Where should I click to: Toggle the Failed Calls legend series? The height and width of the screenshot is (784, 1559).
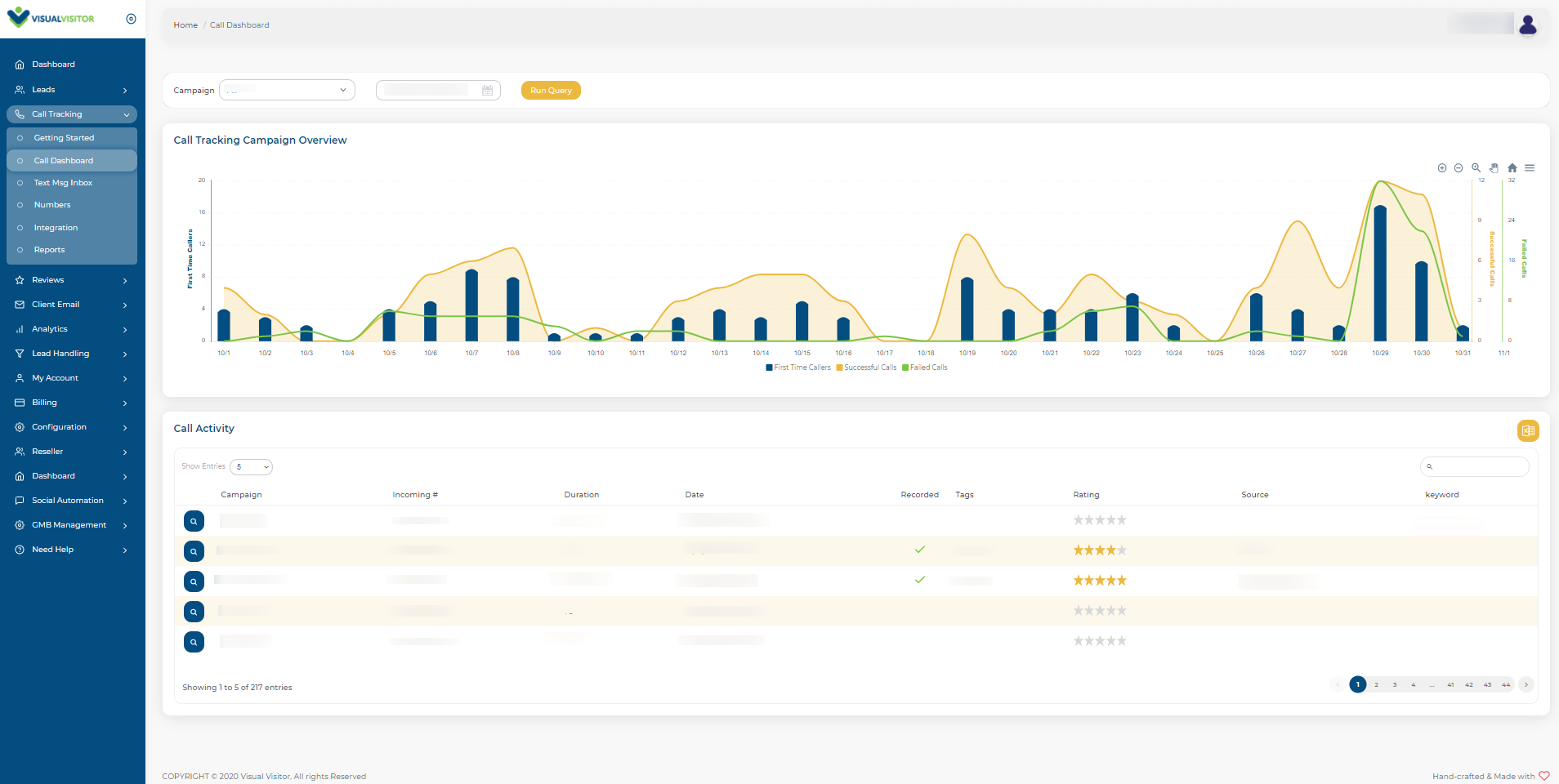[925, 367]
